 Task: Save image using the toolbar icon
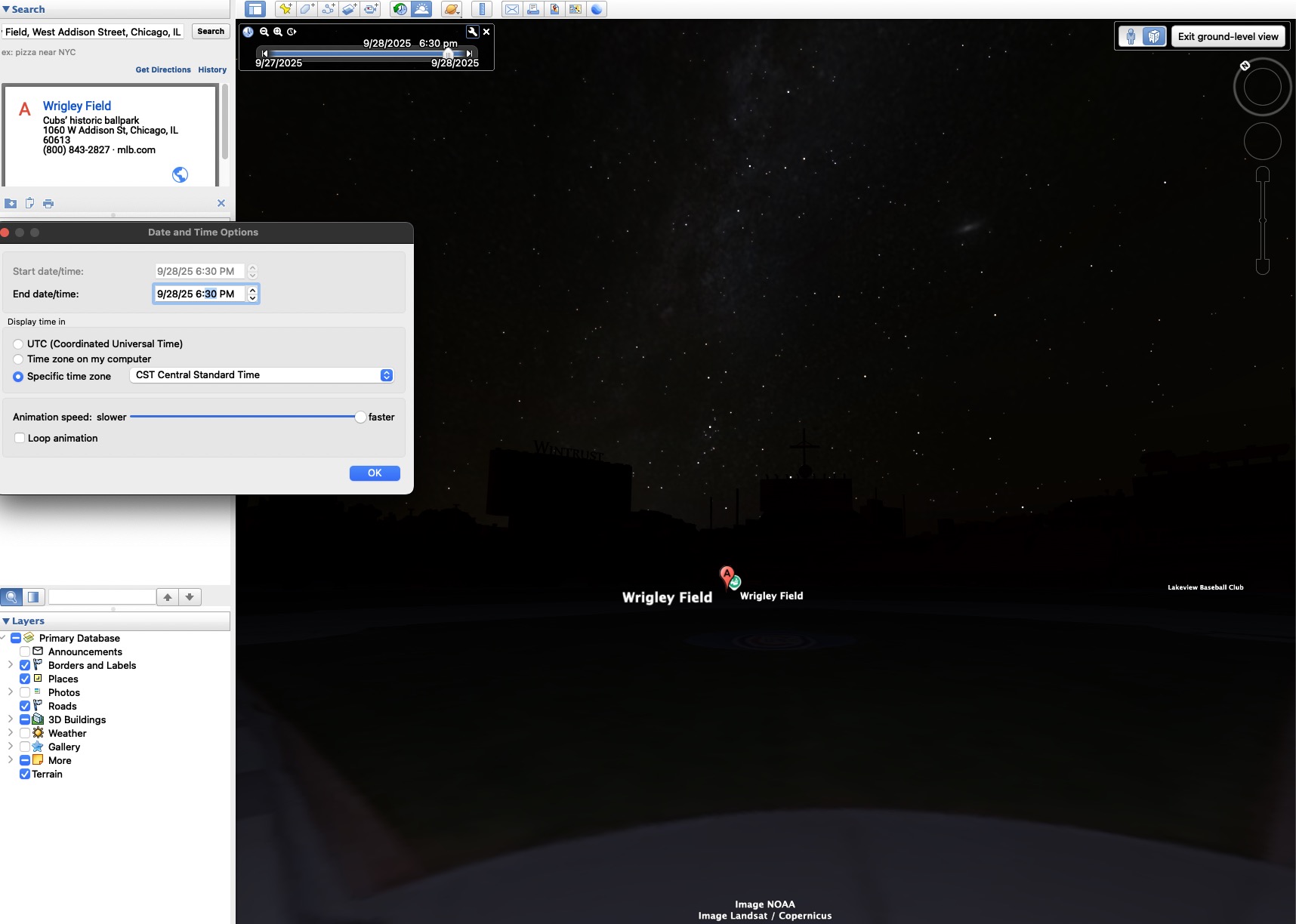pyautogui.click(x=554, y=9)
